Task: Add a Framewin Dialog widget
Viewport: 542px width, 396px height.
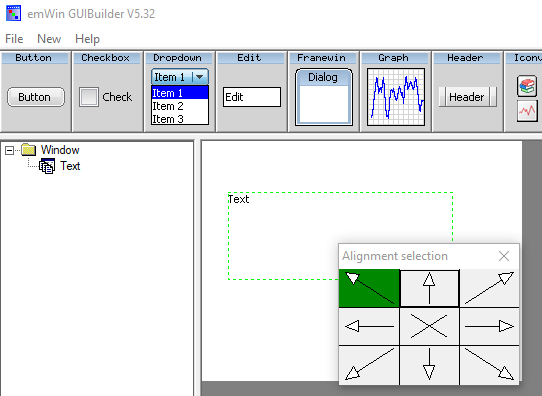Action: 324,92
